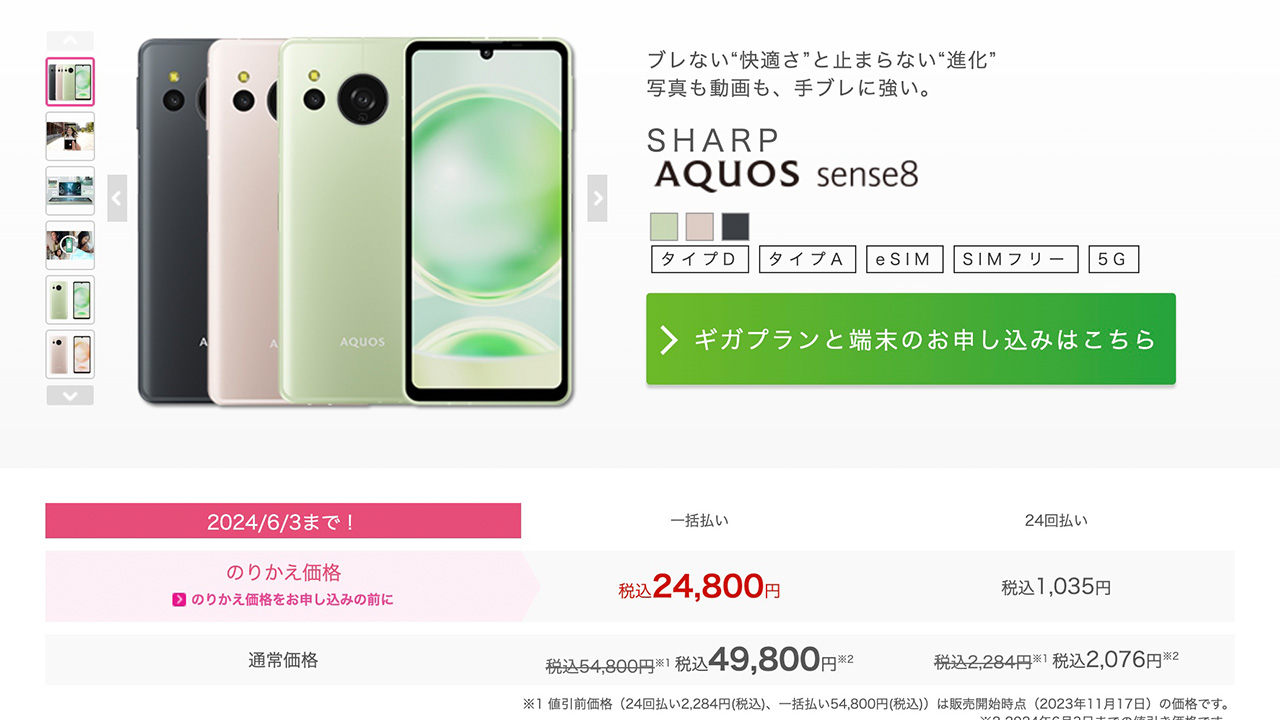Click the 5G tag
Image resolution: width=1280 pixels, height=720 pixels.
tap(1113, 259)
